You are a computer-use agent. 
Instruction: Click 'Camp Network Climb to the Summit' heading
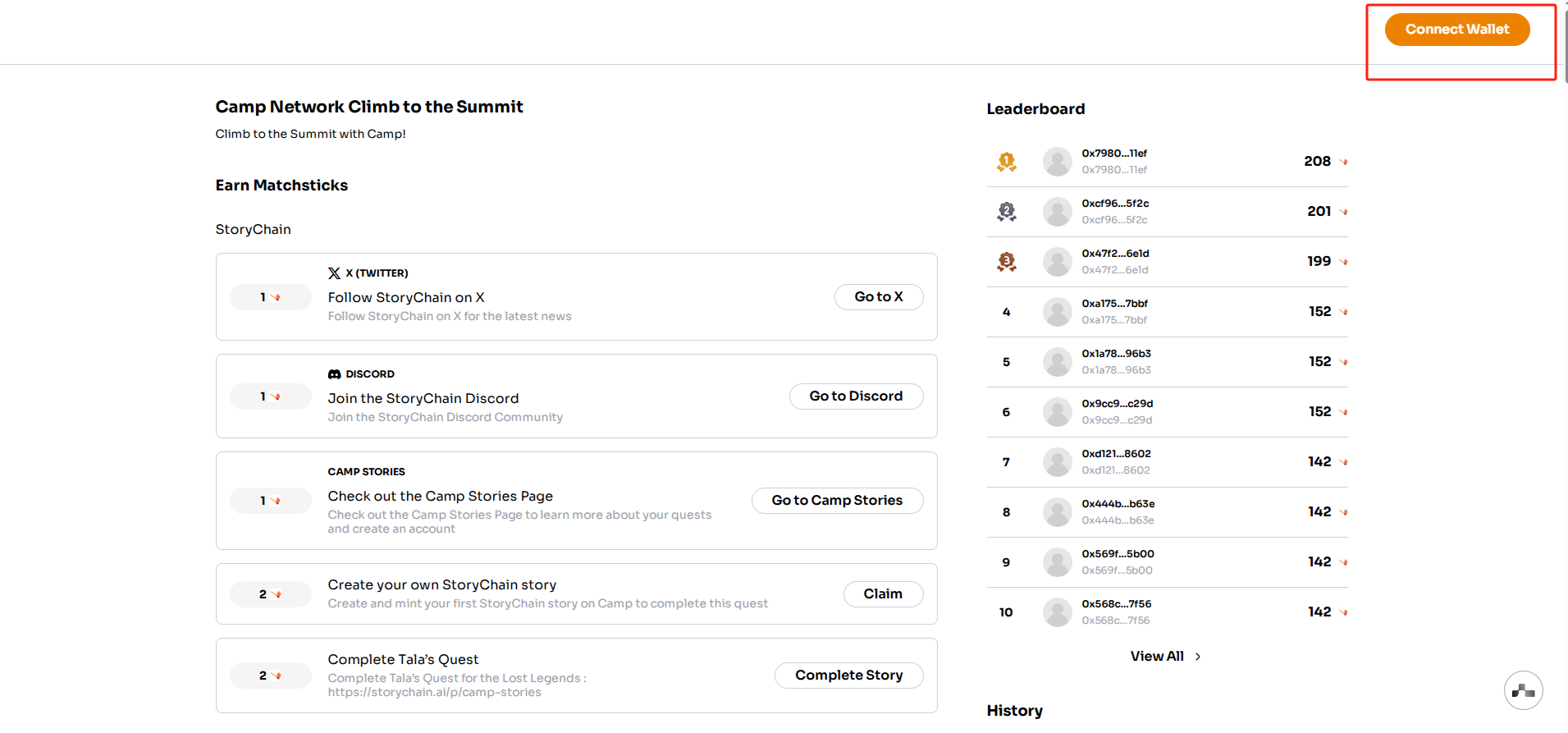click(369, 107)
